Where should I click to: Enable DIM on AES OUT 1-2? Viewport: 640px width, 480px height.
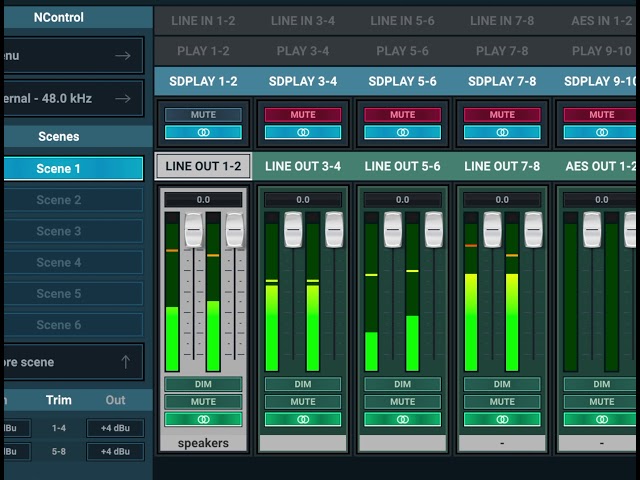[x=600, y=384]
